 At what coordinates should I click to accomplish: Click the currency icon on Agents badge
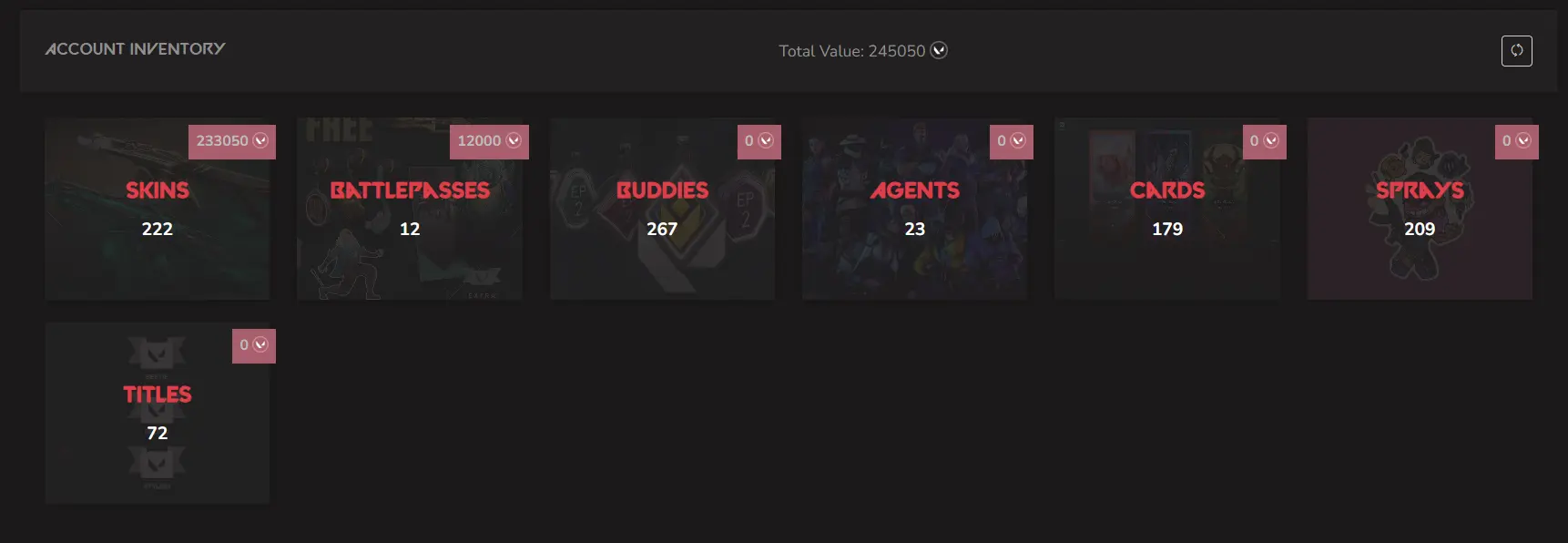click(1018, 140)
